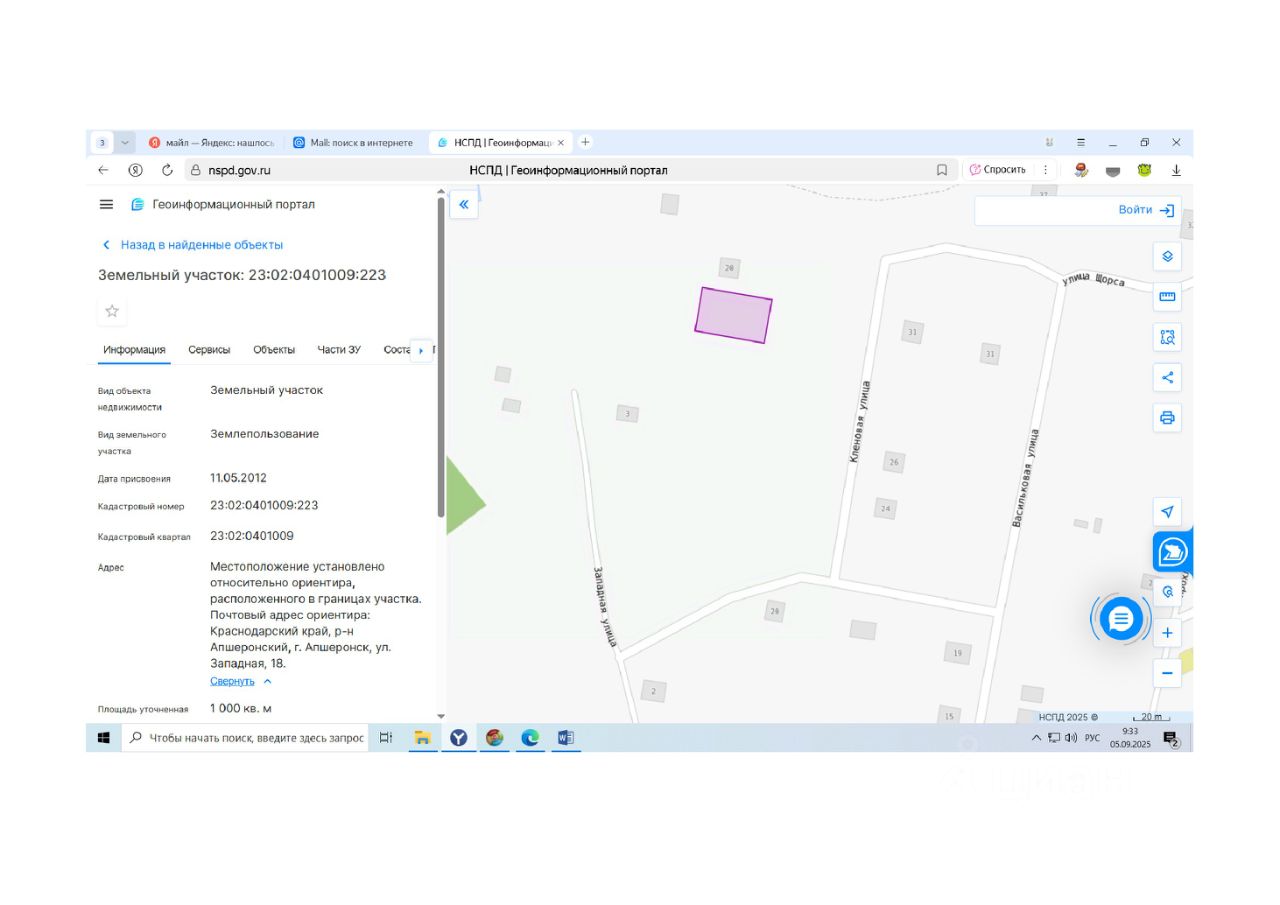
Task: Focus the Windows taskbar search box
Action: point(246,738)
